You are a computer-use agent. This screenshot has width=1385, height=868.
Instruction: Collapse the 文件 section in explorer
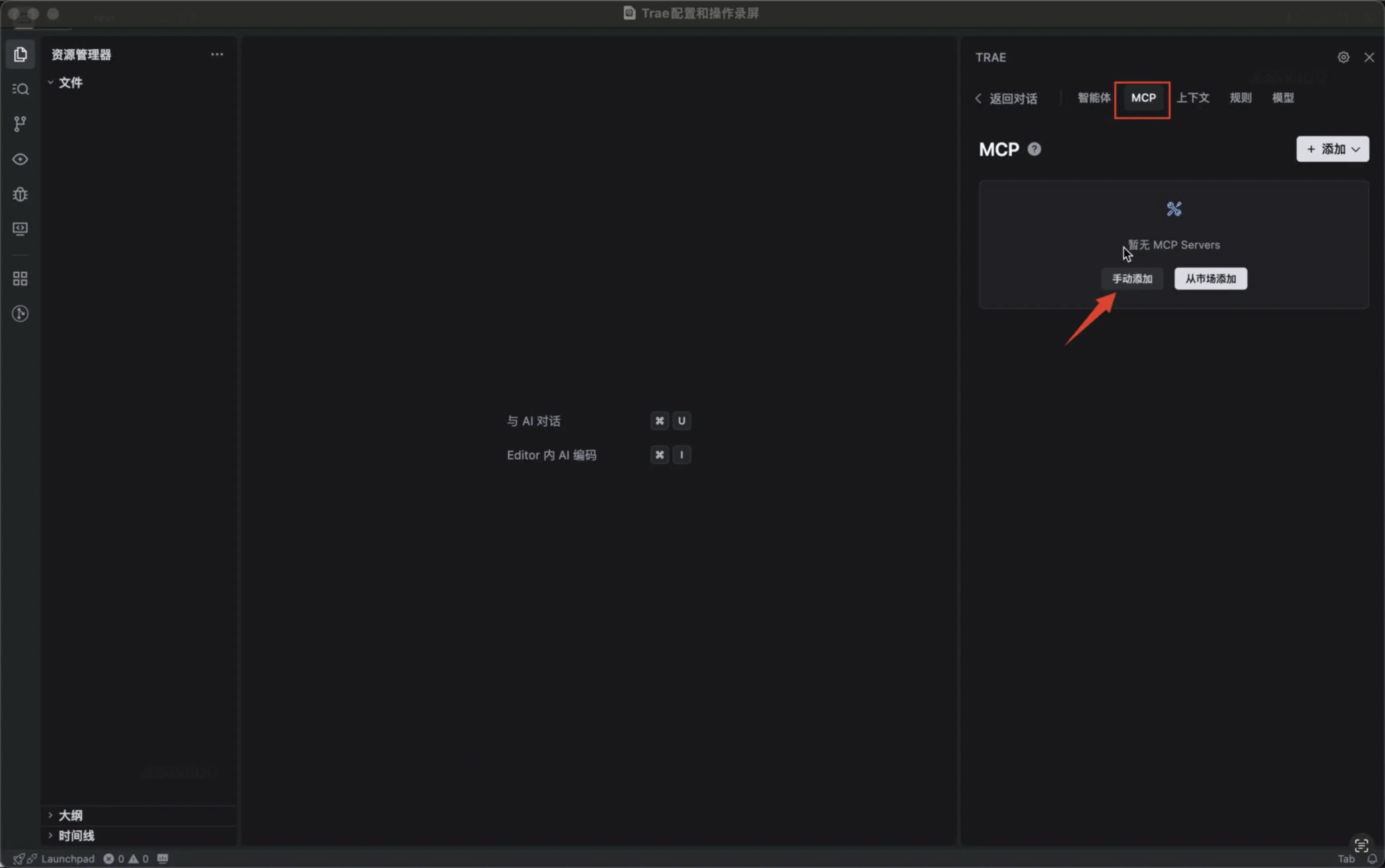70,83
